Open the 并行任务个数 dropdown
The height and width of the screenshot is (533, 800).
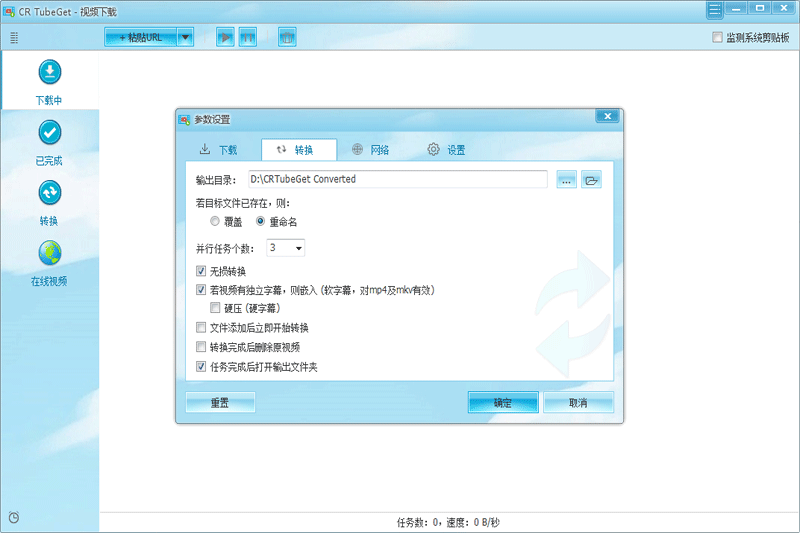286,248
